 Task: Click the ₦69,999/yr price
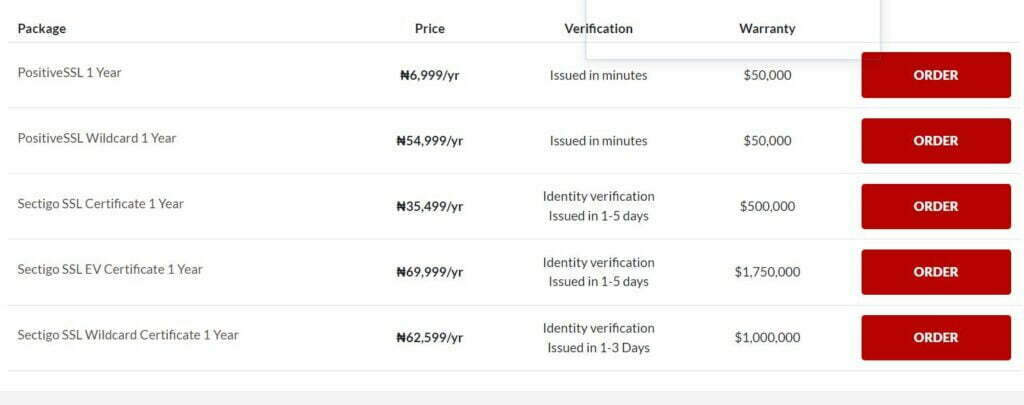click(430, 272)
